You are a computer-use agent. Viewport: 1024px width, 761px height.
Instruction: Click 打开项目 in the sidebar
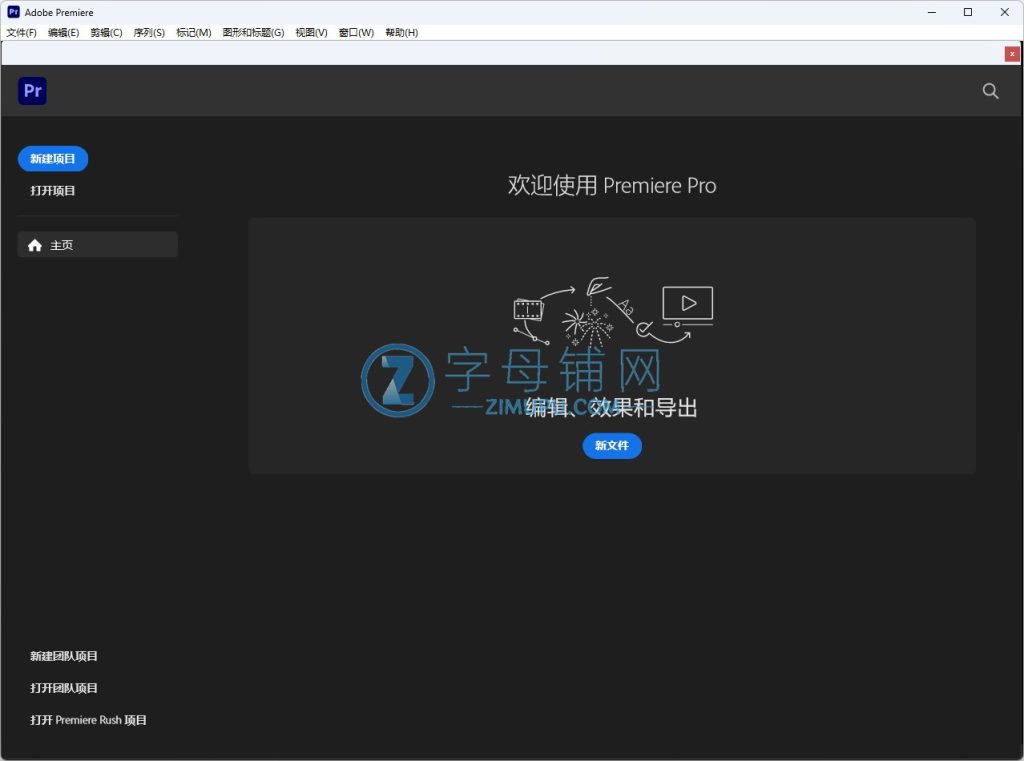point(53,191)
